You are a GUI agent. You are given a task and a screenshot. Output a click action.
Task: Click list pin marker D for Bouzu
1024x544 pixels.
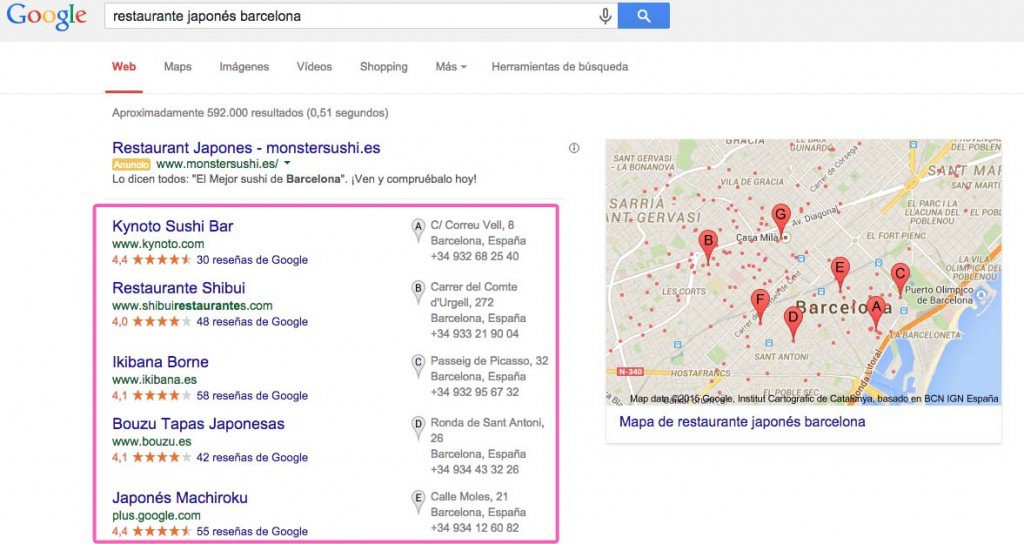(x=418, y=428)
